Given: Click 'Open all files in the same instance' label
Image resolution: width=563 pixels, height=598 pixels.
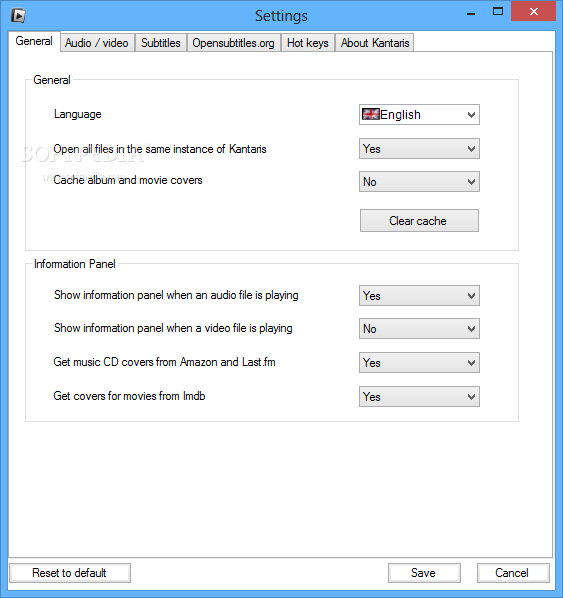Looking at the screenshot, I should (160, 149).
